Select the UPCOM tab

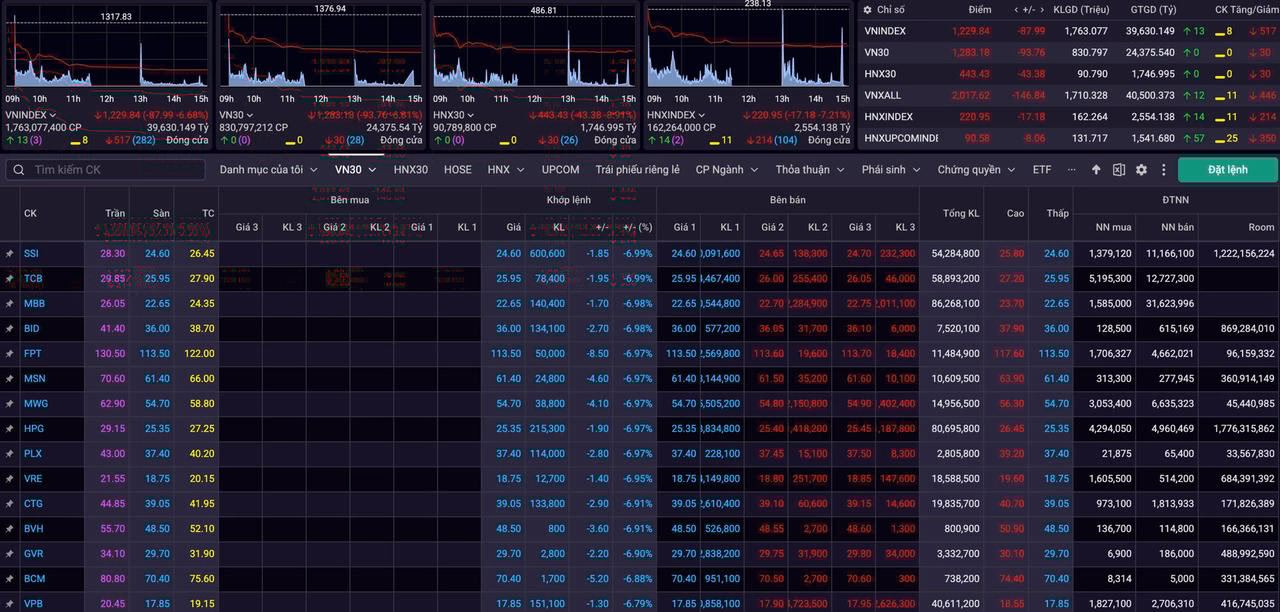point(560,170)
